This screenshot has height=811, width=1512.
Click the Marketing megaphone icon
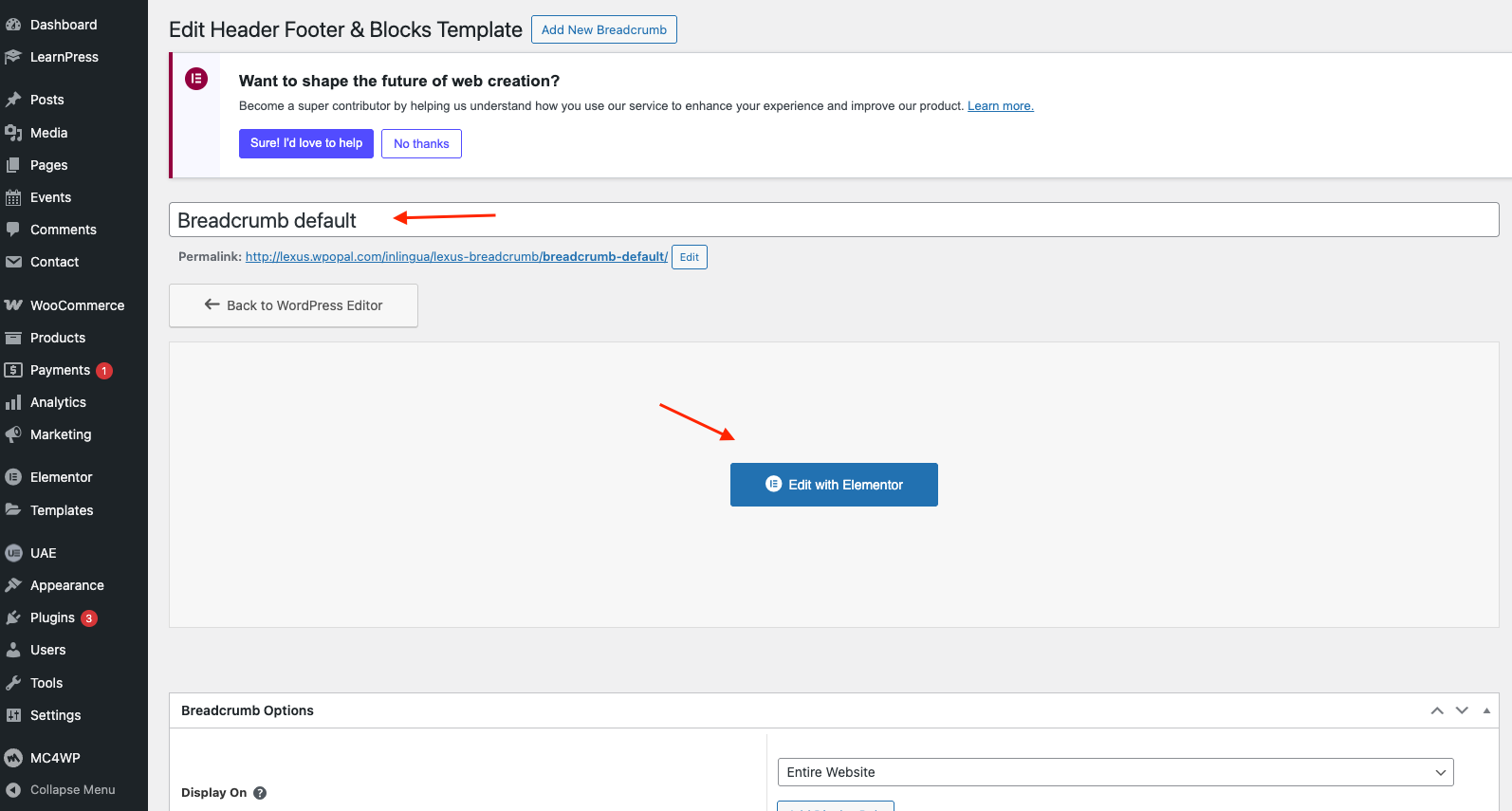coord(13,434)
